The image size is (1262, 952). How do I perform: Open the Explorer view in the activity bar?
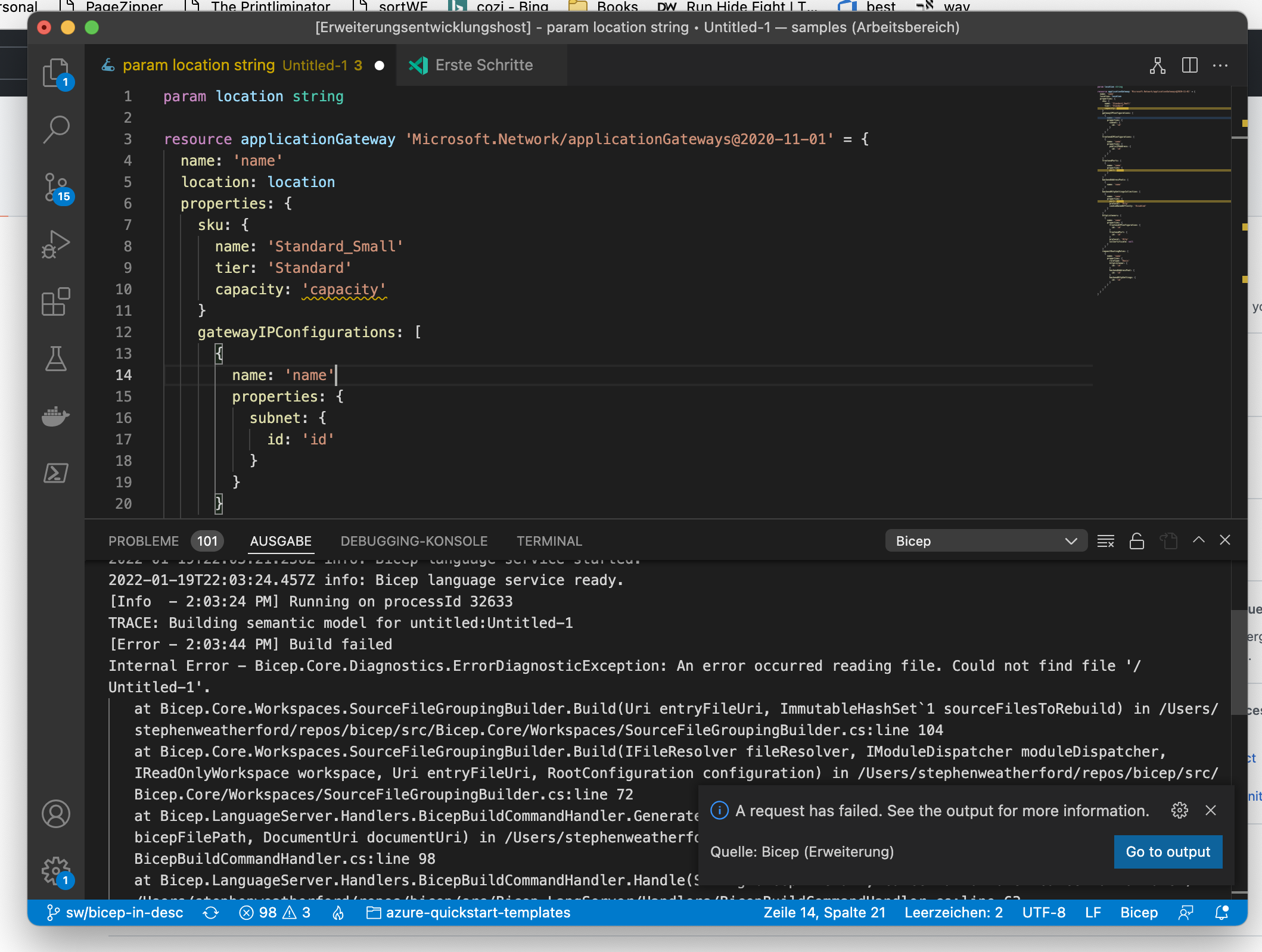[x=57, y=73]
